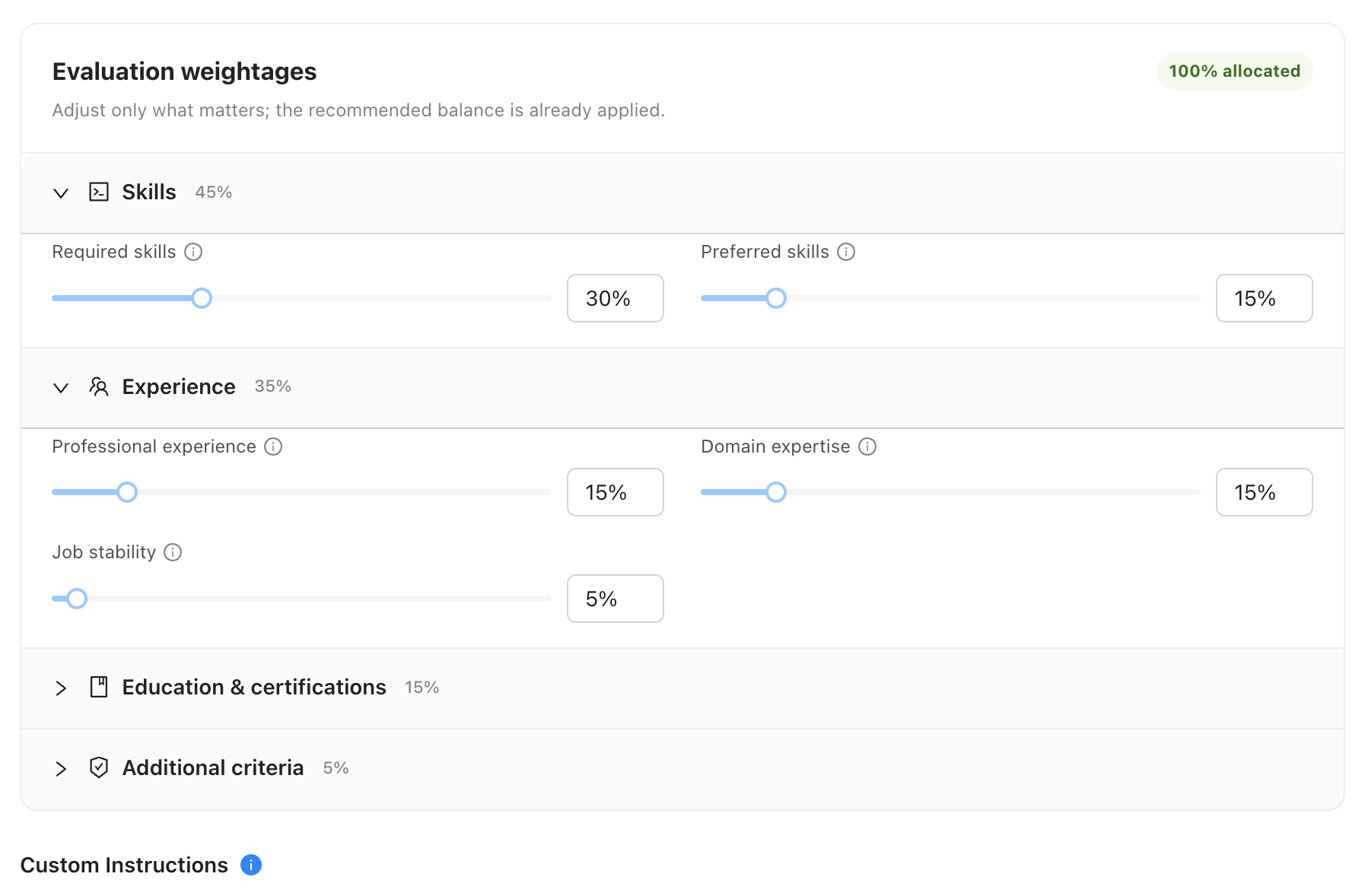Click the Experience people icon
The height and width of the screenshot is (896, 1365).
[99, 386]
